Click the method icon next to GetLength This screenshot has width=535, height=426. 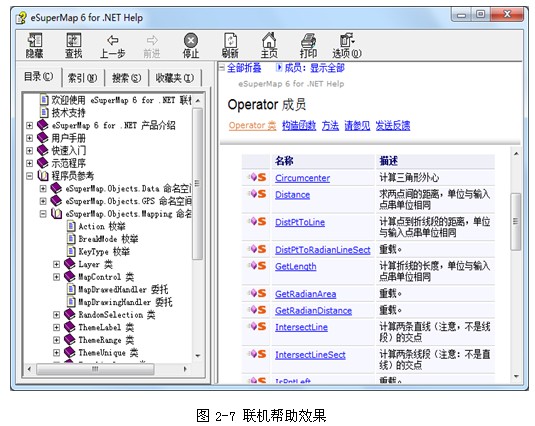coord(258,266)
